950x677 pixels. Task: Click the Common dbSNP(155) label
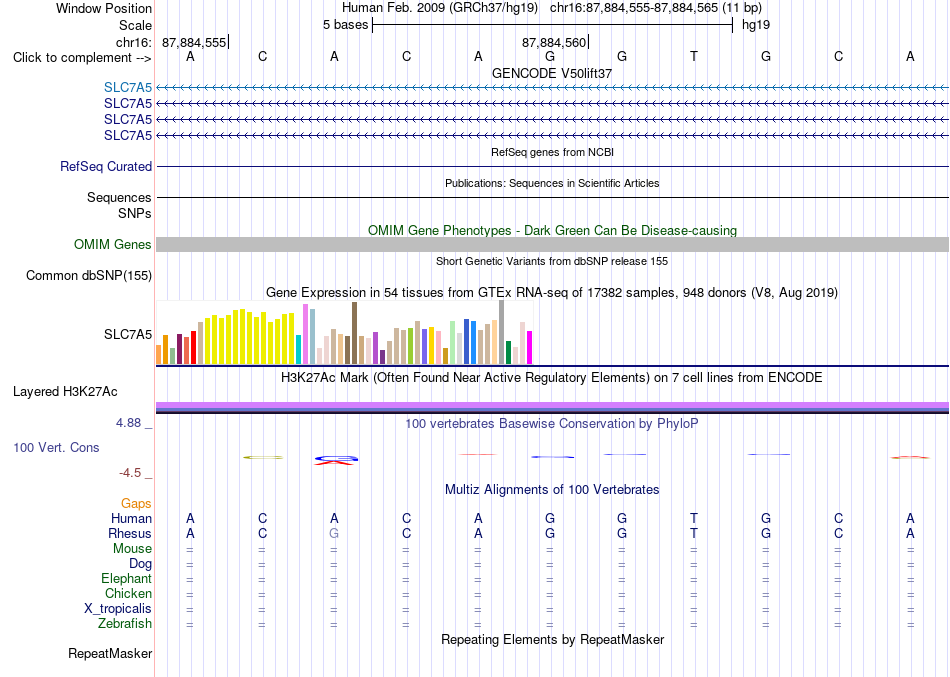89,275
